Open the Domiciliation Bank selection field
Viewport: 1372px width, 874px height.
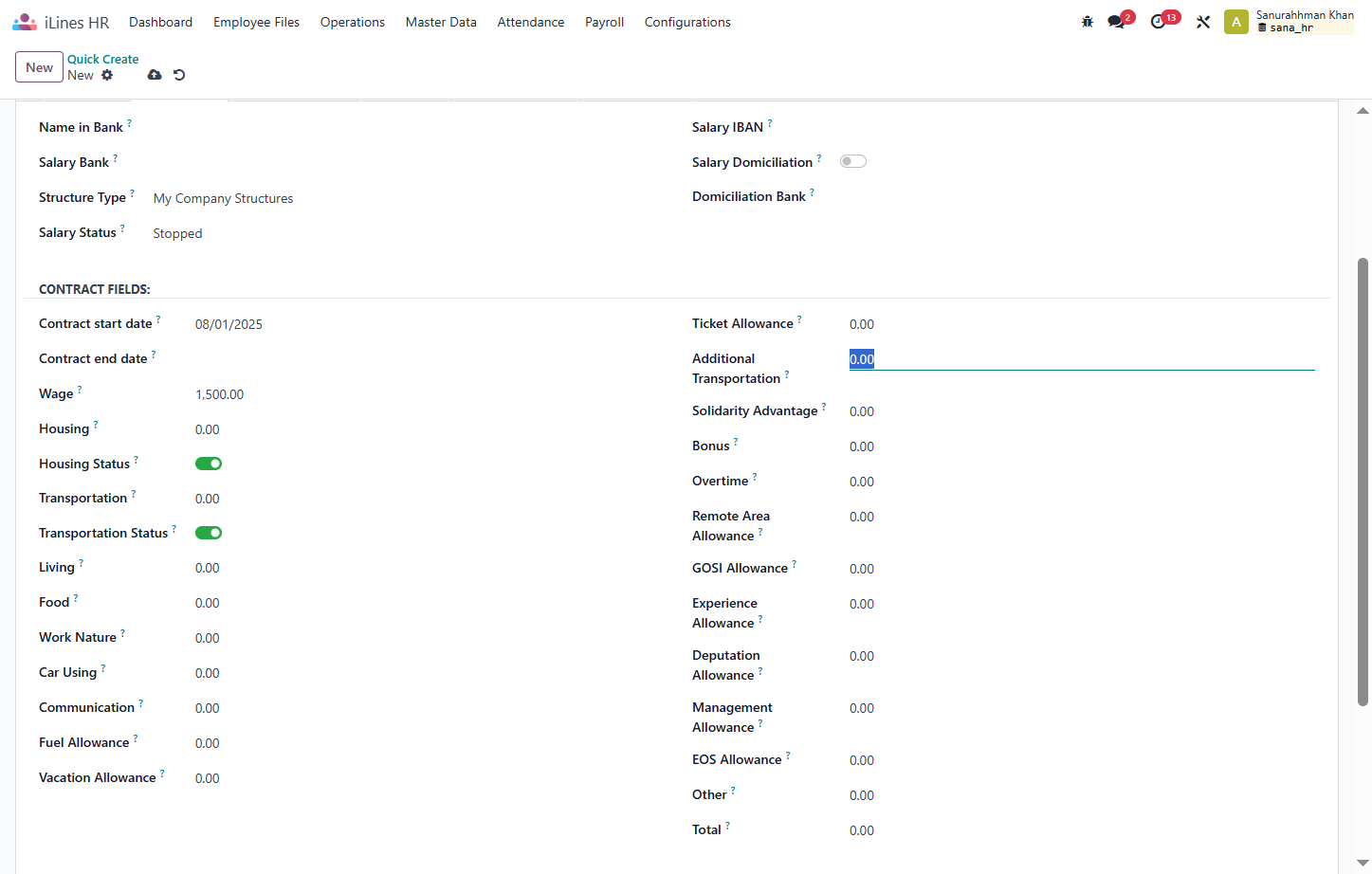pyautogui.click(x=1077, y=196)
